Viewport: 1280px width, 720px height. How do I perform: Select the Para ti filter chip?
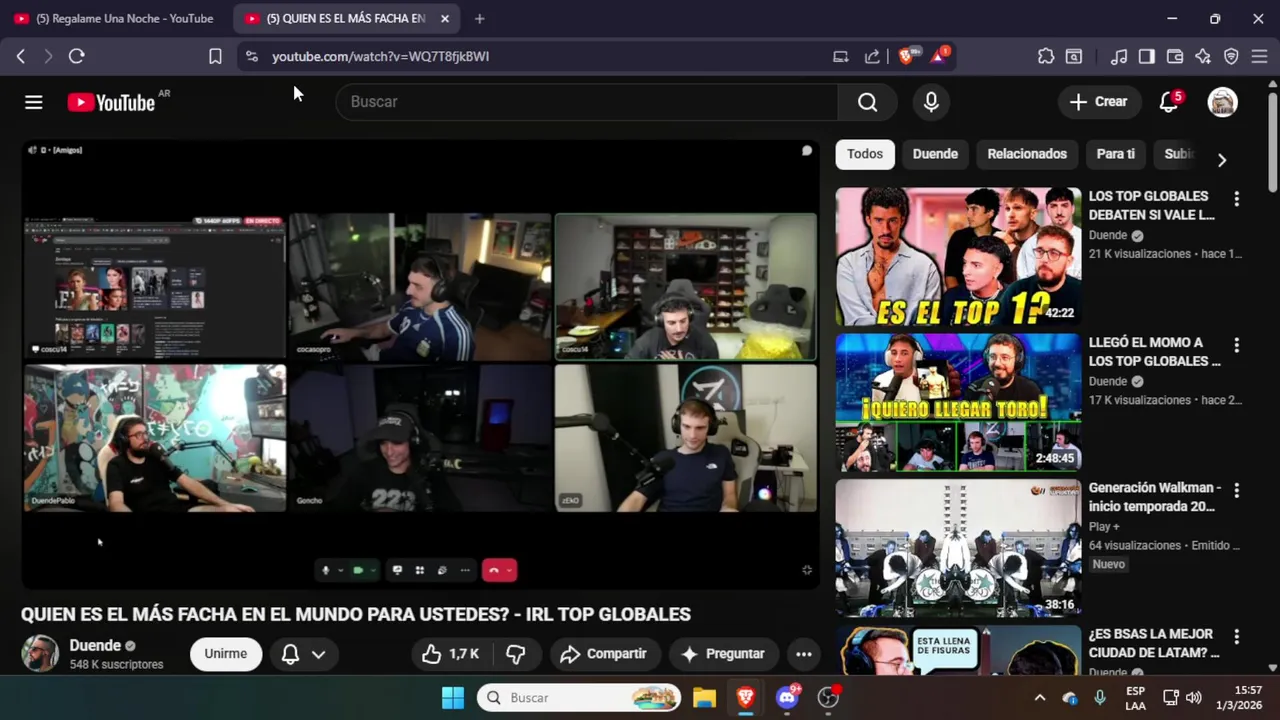click(x=1115, y=154)
